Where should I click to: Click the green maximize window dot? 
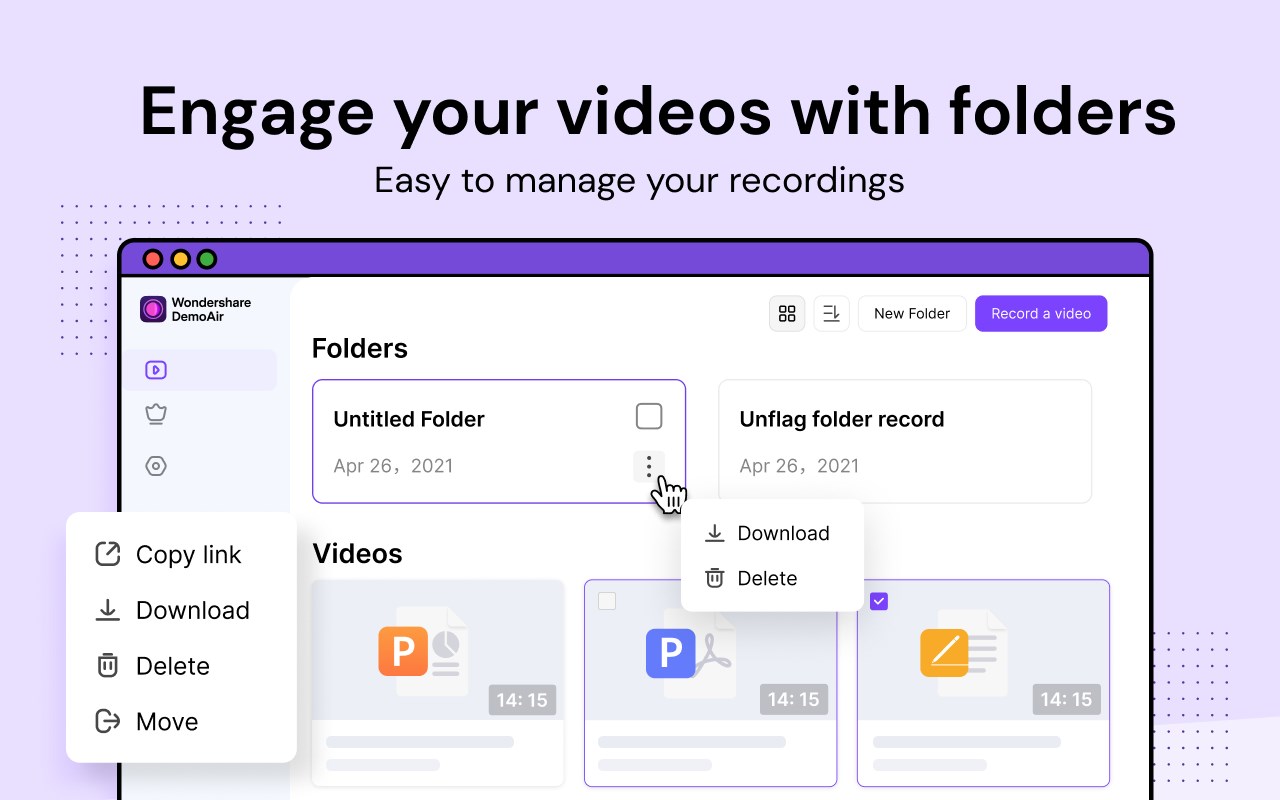tap(207, 259)
